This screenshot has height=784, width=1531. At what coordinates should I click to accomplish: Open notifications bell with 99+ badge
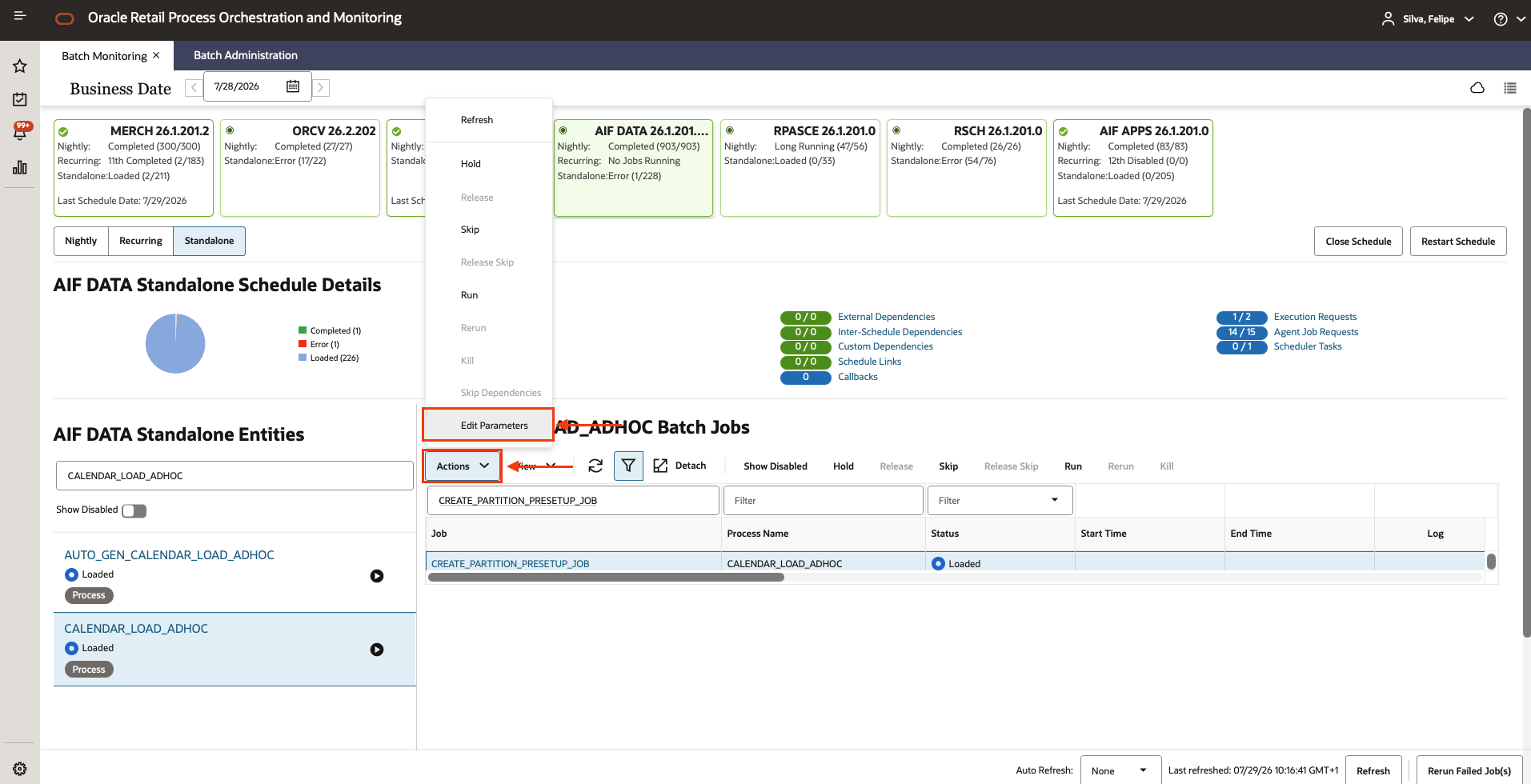[x=21, y=131]
